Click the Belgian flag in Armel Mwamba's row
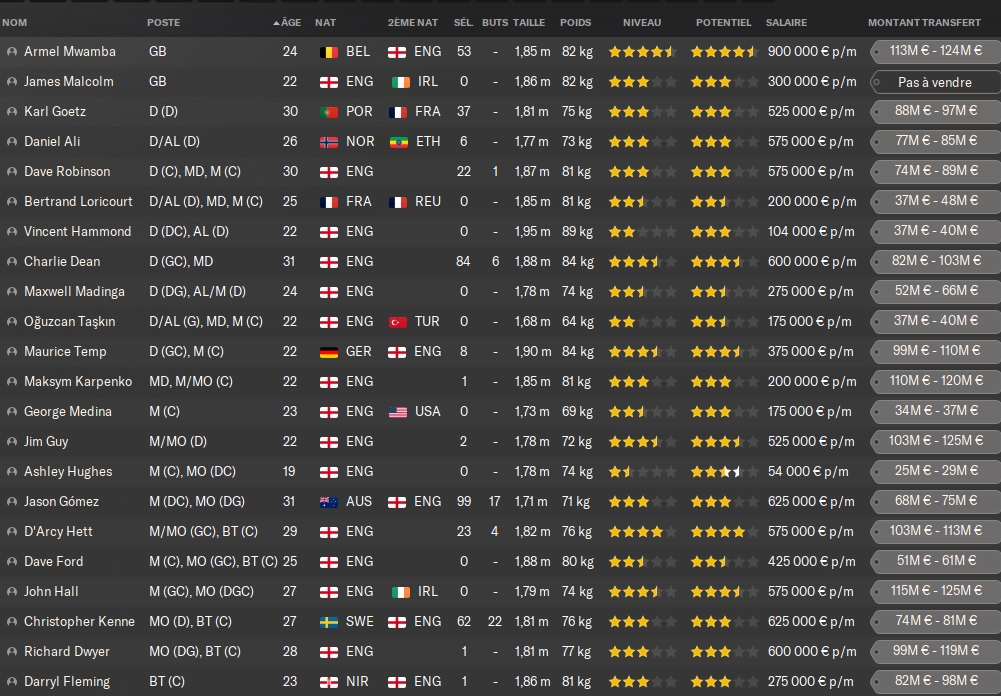 coord(327,52)
